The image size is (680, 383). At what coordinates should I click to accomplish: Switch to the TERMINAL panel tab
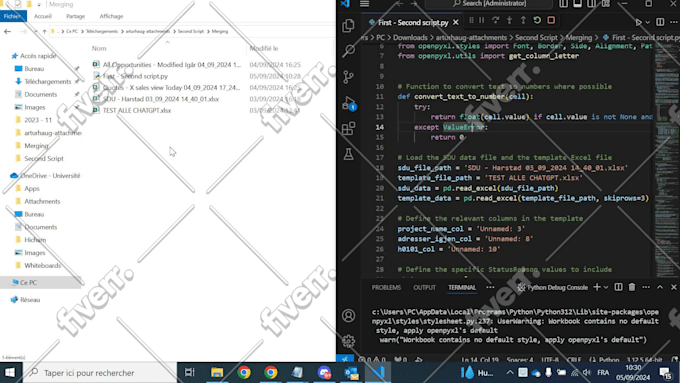(462, 288)
